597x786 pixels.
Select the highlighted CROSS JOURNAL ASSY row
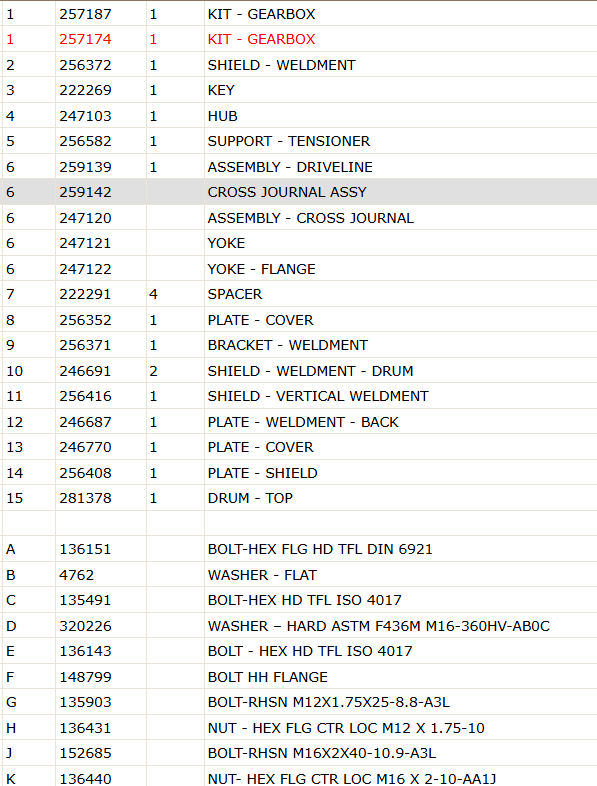[x=299, y=192]
